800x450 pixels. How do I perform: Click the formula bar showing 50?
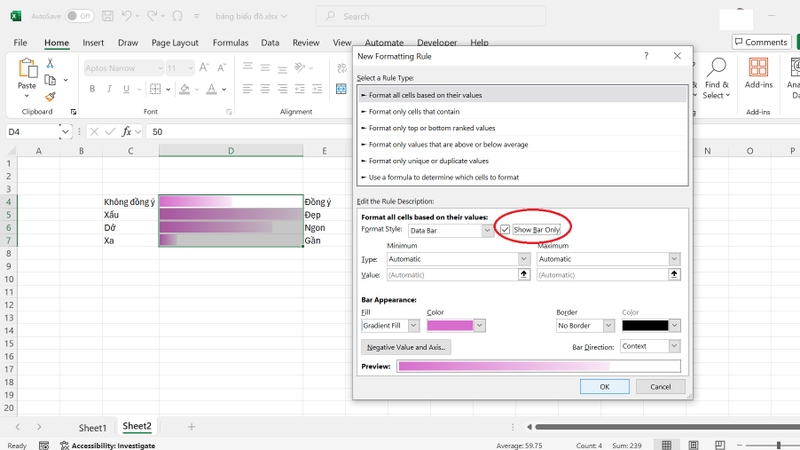249,132
